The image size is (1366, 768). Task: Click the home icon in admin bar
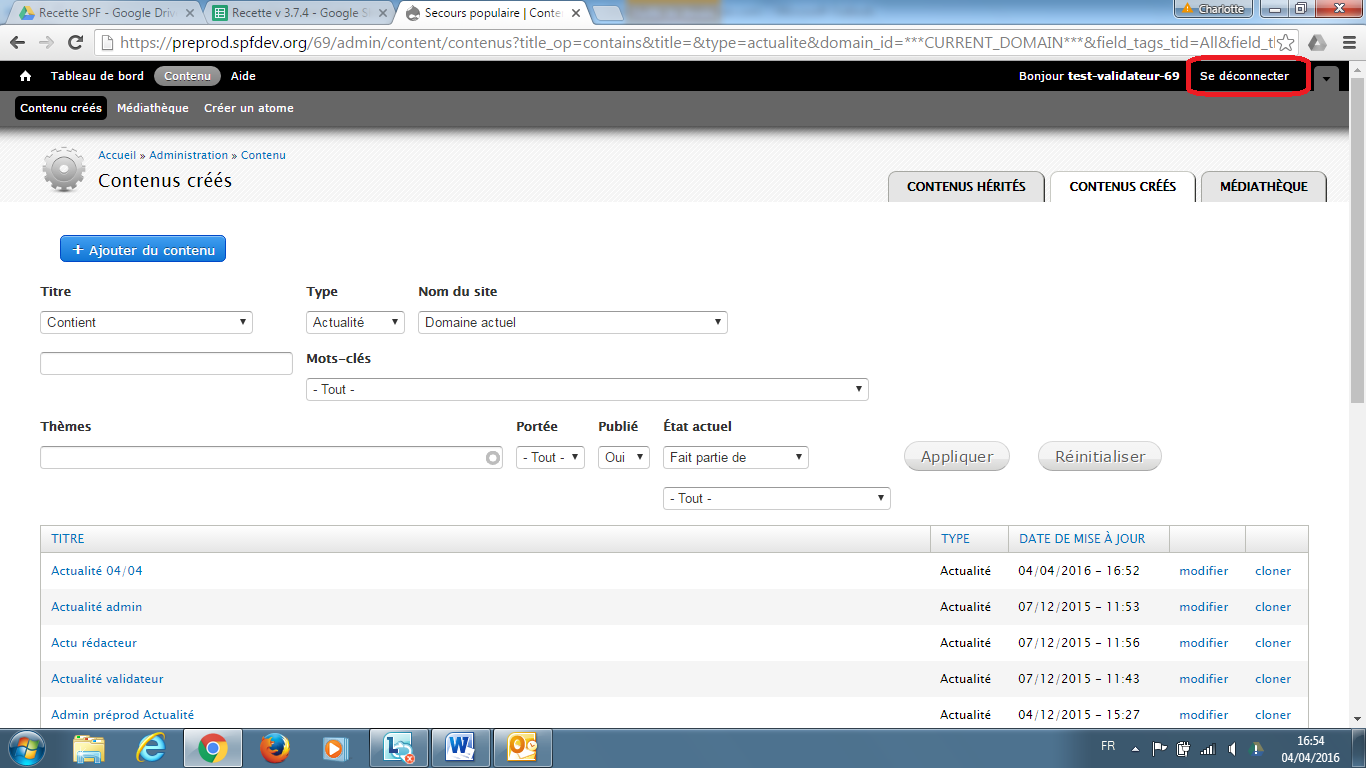[x=25, y=76]
